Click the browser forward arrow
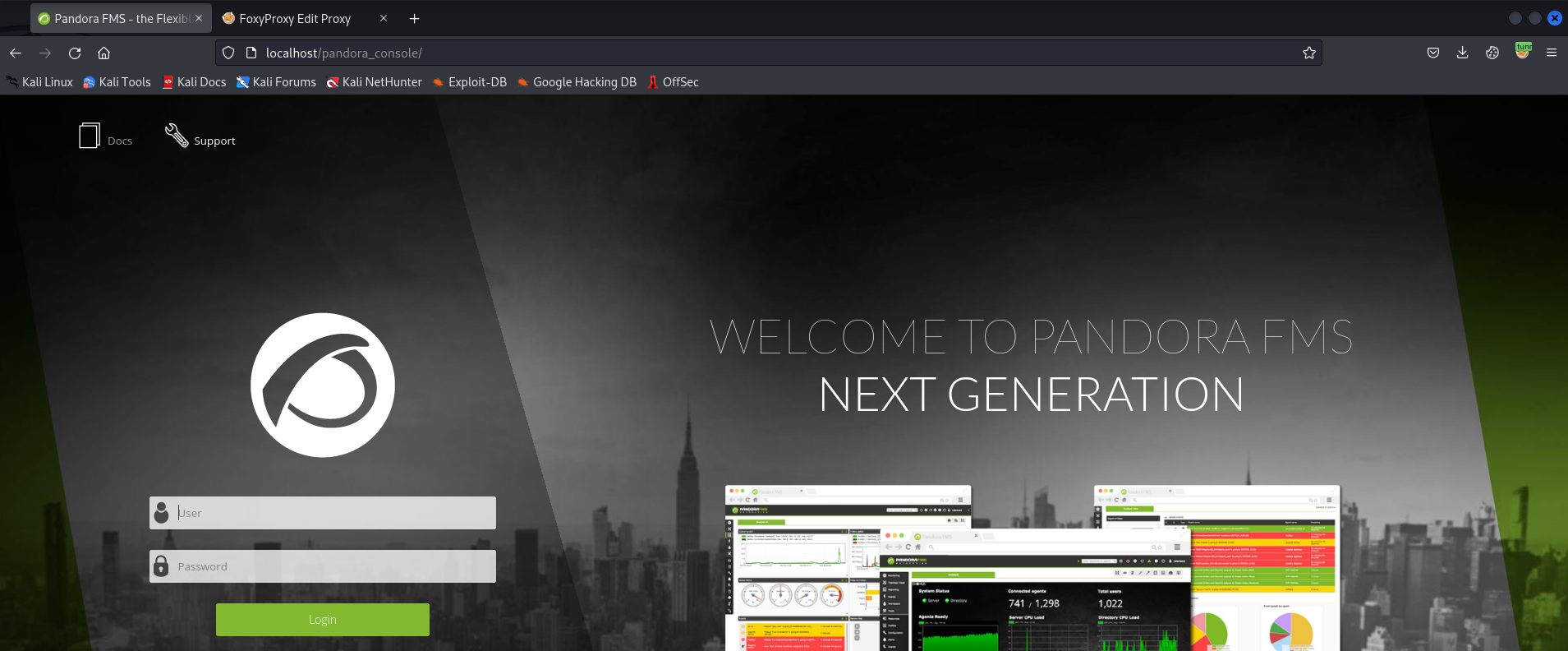This screenshot has width=1568, height=651. click(x=45, y=53)
